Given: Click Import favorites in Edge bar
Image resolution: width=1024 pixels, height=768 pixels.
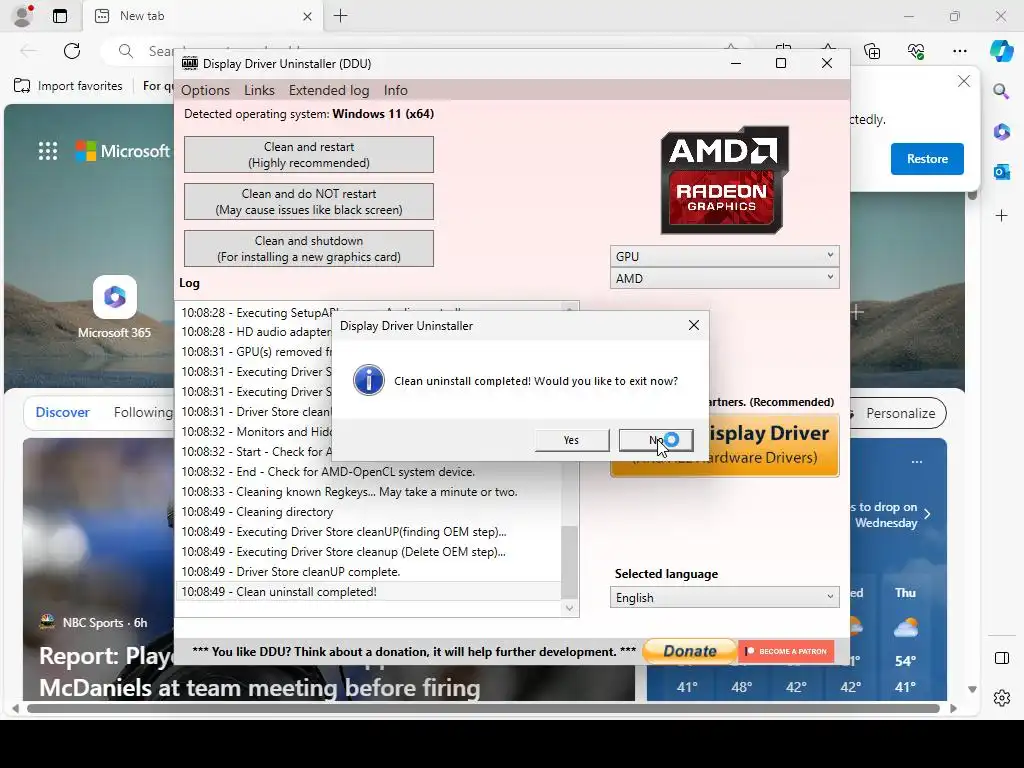Looking at the screenshot, I should [x=69, y=86].
